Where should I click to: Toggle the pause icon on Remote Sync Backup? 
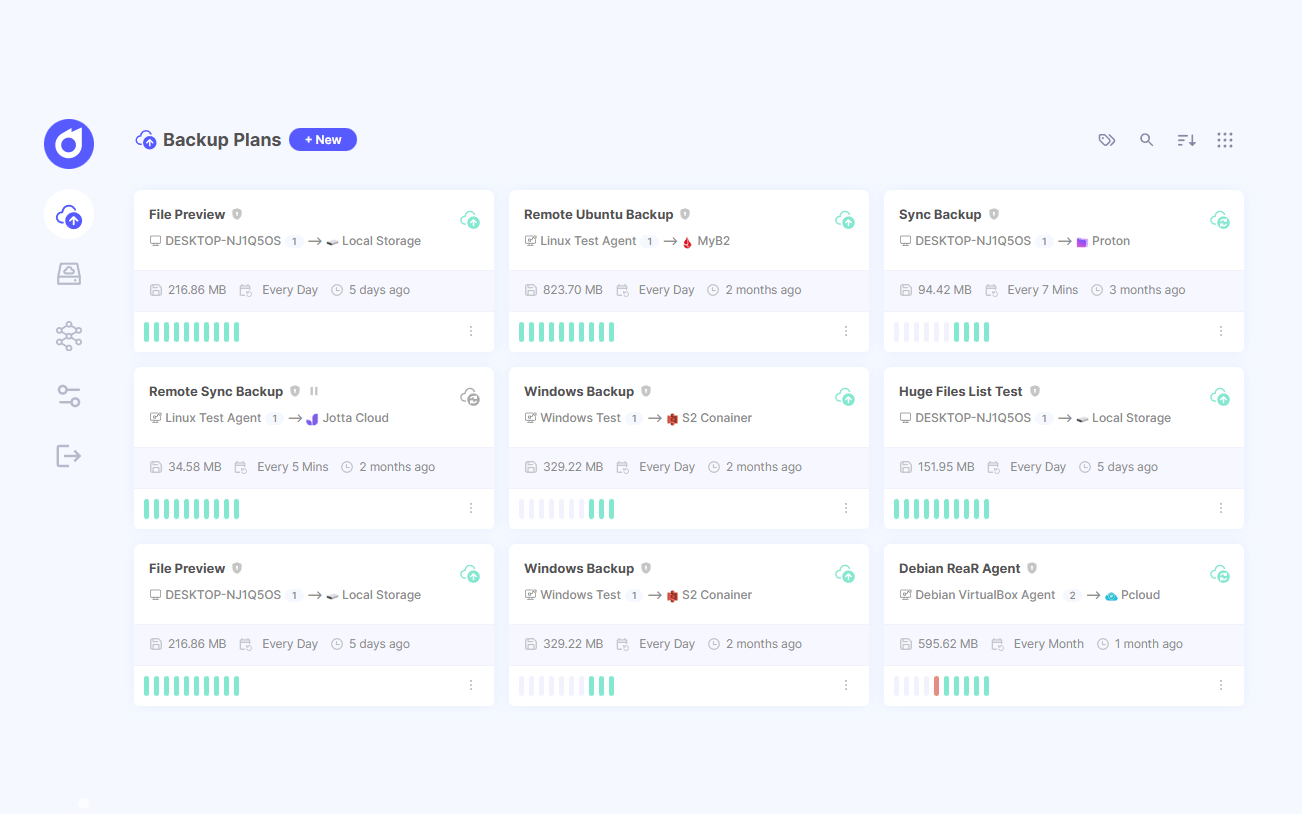tap(314, 390)
